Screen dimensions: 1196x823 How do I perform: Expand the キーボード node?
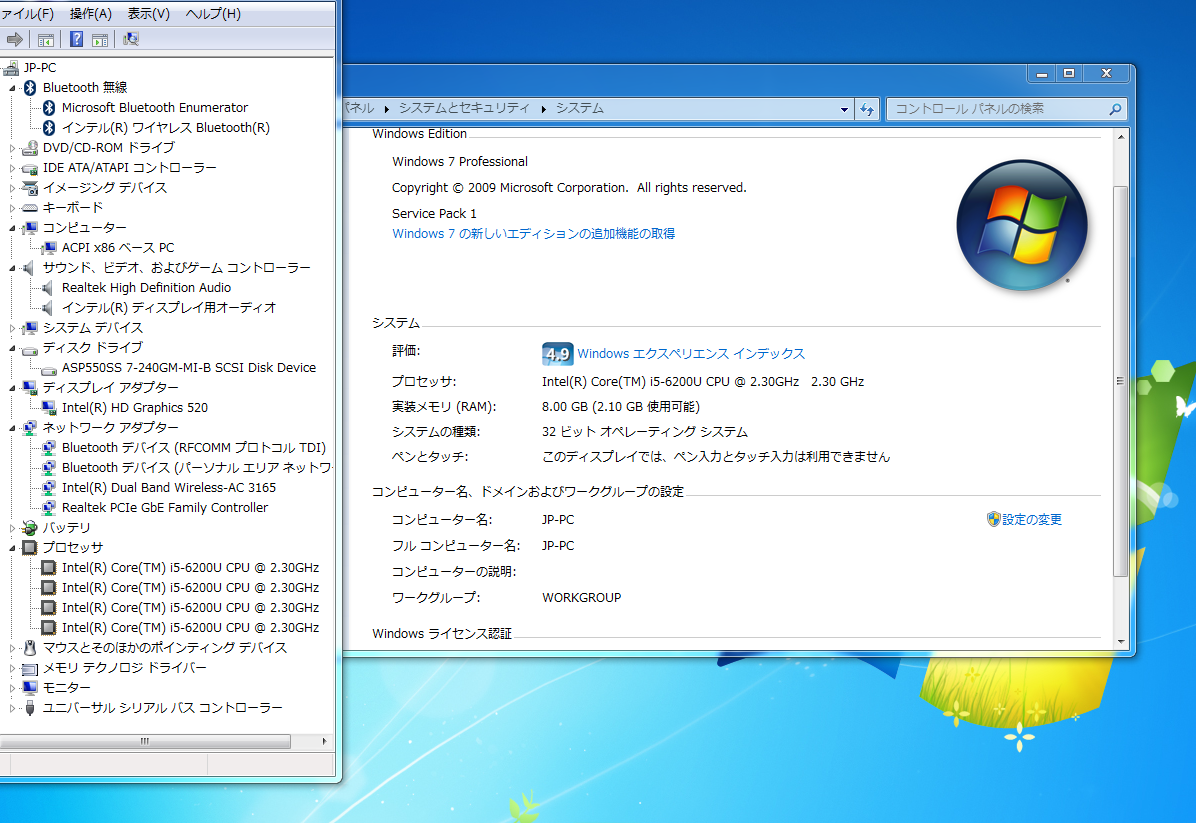[x=12, y=207]
